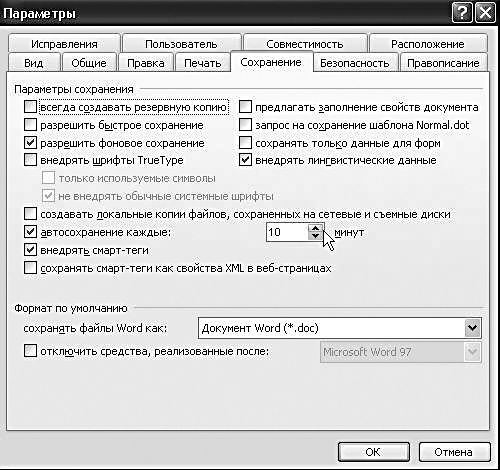Click the Help question mark icon

[x=462, y=14]
